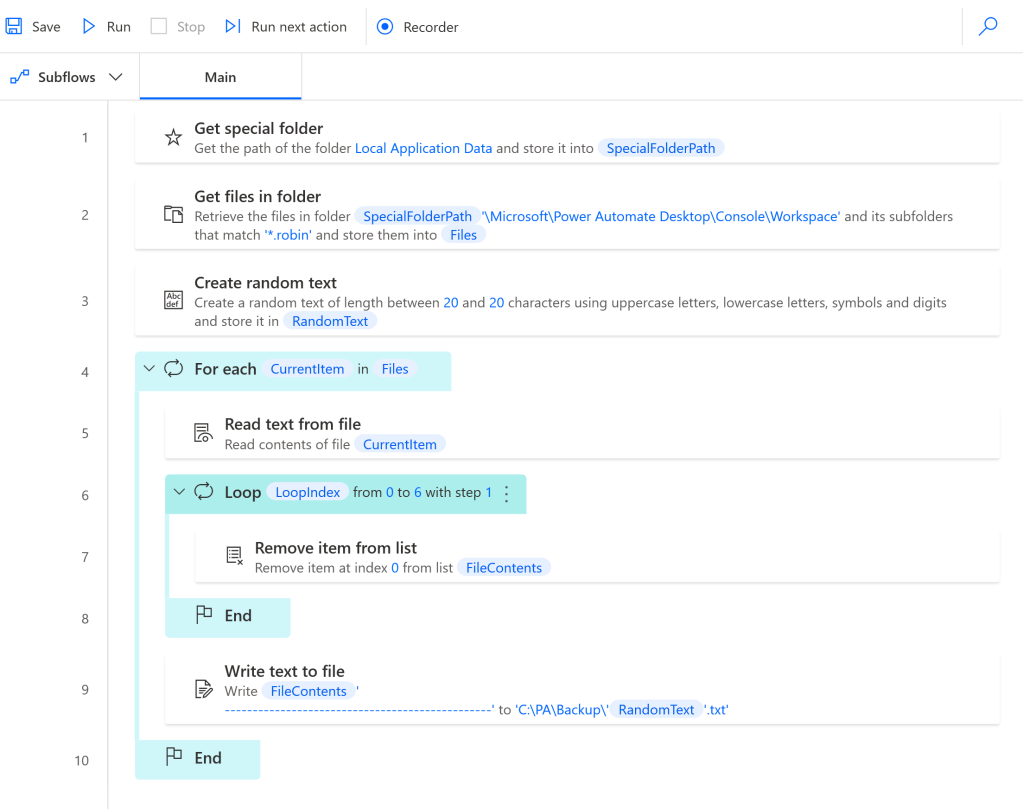Click the Write text to file icon
The height and width of the screenshot is (809, 1023).
[x=203, y=689]
